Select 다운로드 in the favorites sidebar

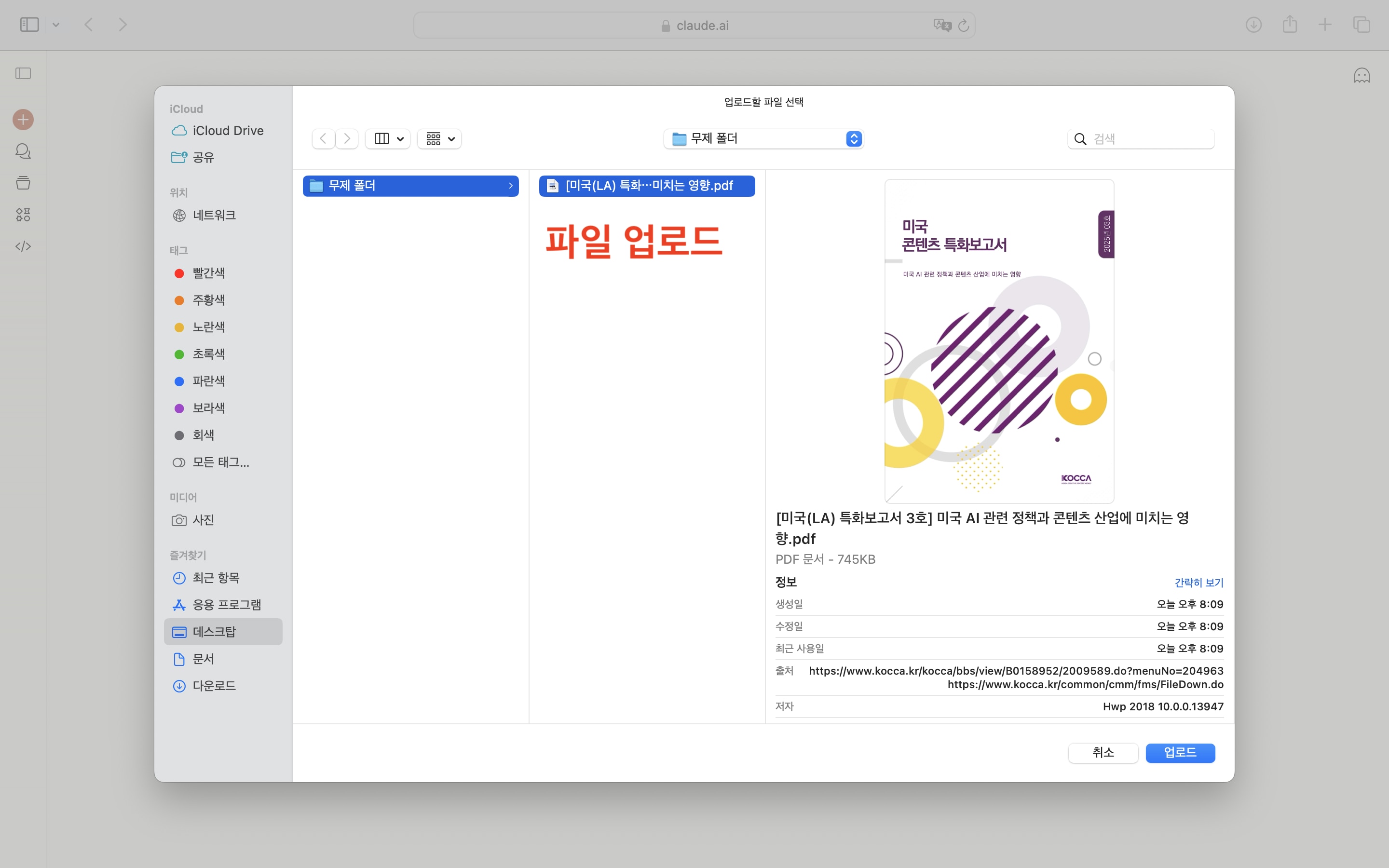(x=214, y=685)
